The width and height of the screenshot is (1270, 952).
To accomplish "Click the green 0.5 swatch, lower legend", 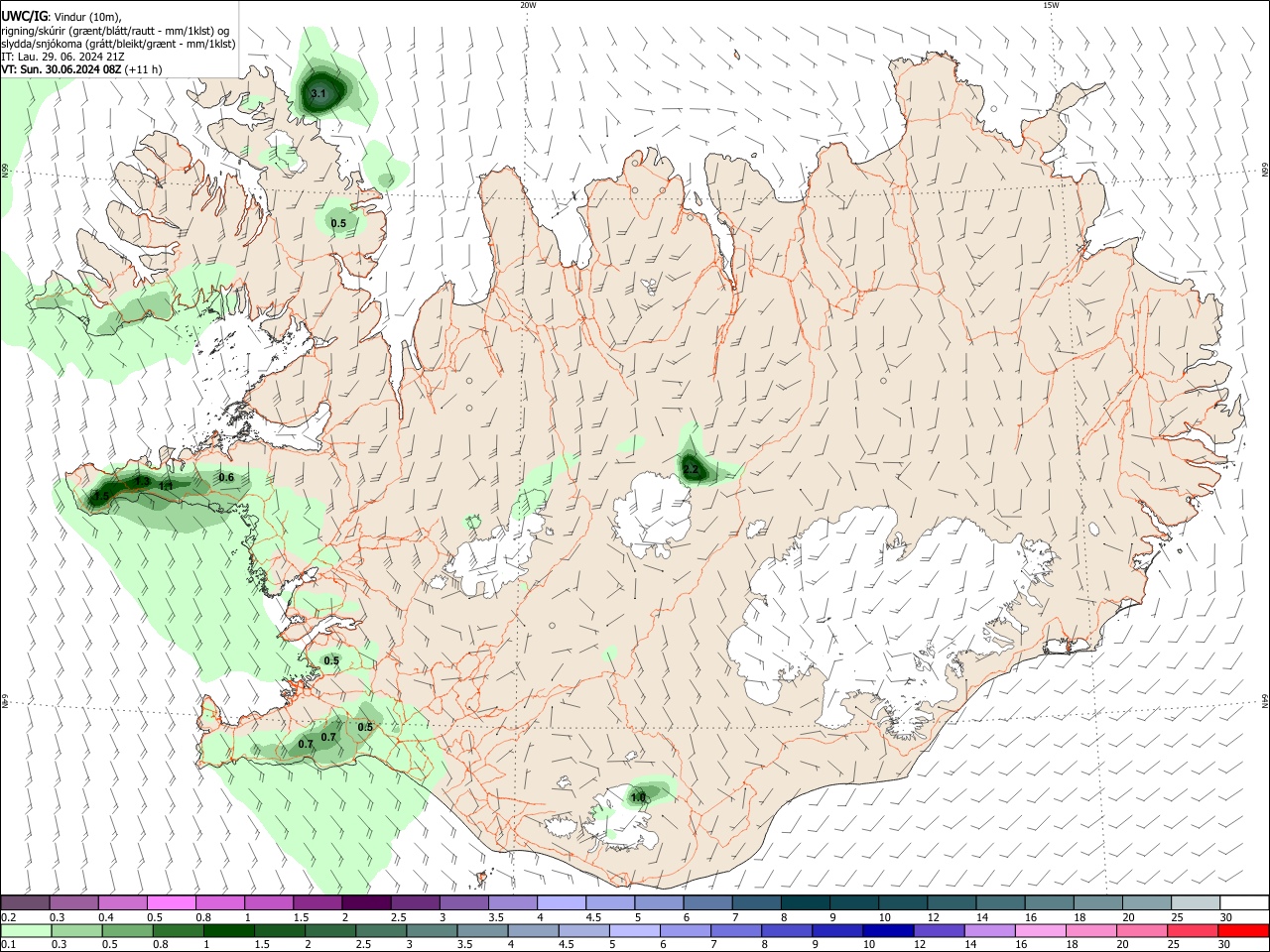I will click(x=128, y=931).
